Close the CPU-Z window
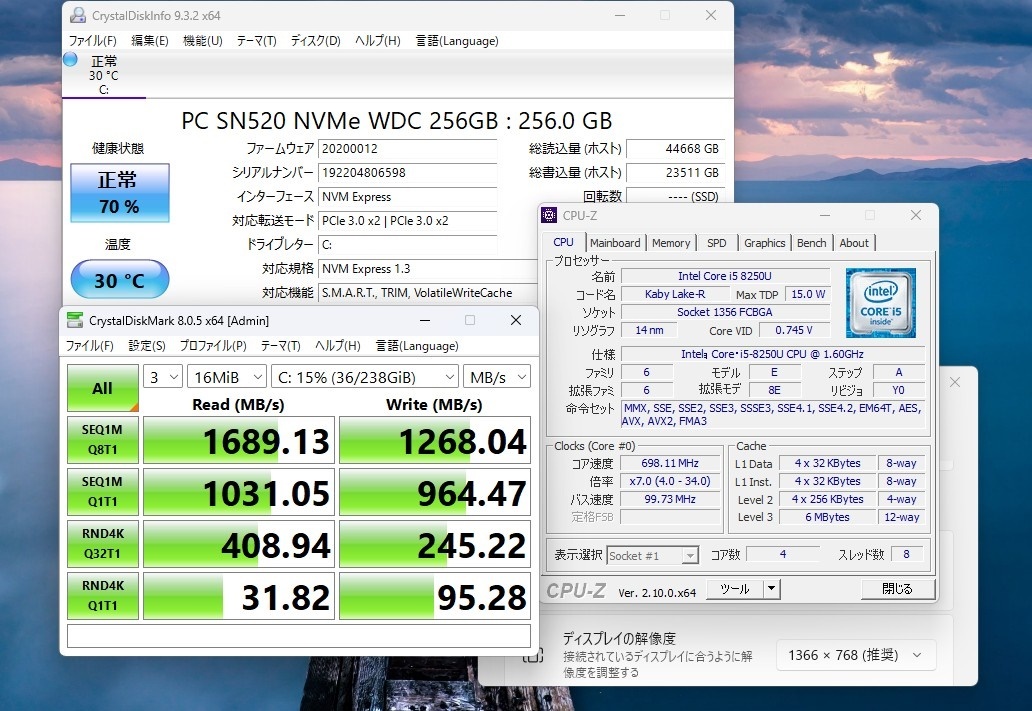Image resolution: width=1032 pixels, height=711 pixels. coord(916,215)
